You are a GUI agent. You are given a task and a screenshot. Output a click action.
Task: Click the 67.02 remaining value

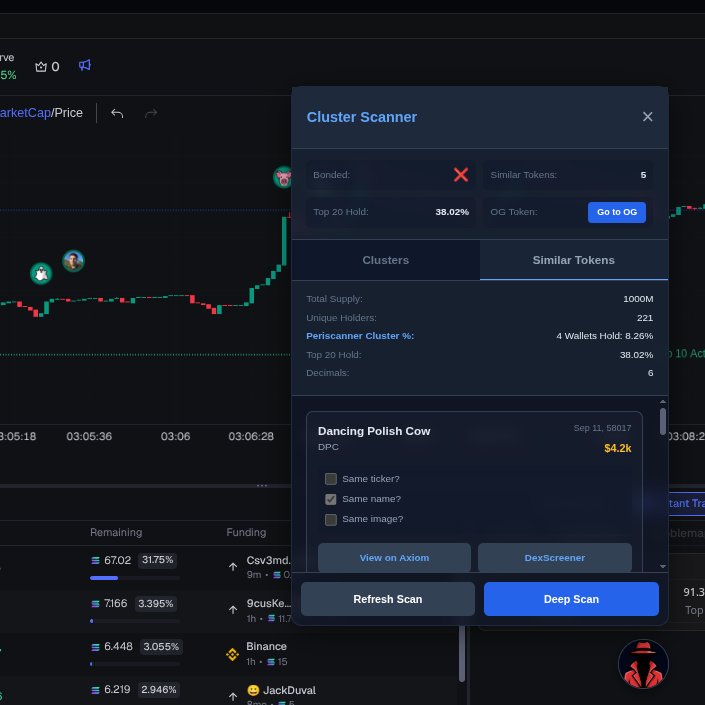[117, 560]
